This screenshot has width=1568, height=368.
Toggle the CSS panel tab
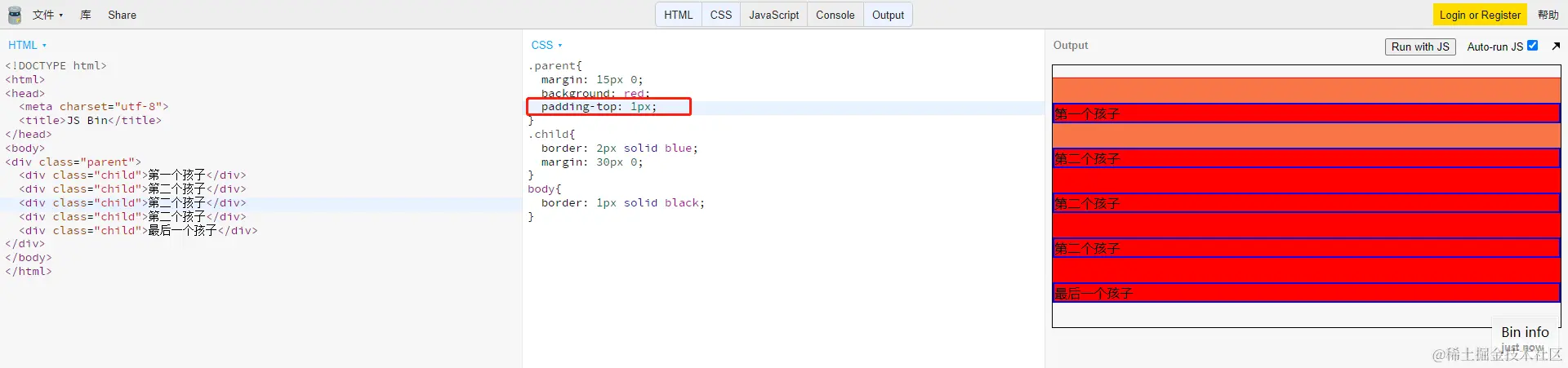tap(721, 15)
